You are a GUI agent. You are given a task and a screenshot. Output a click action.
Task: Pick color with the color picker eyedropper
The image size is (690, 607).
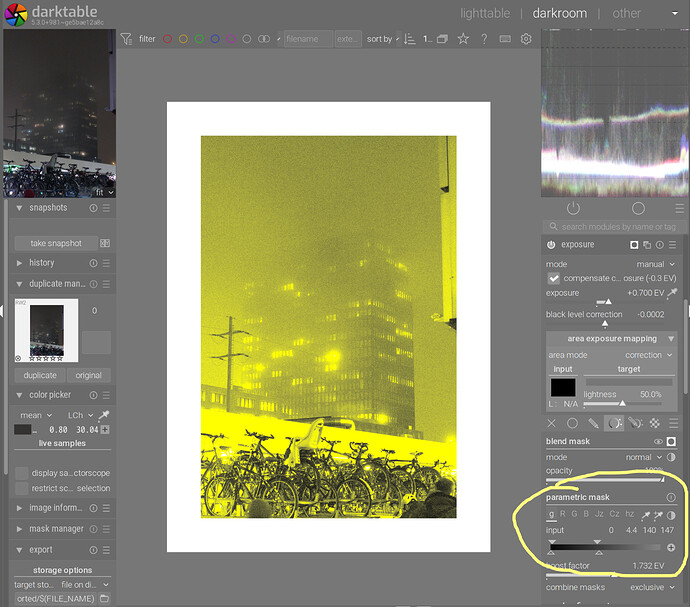click(x=103, y=414)
